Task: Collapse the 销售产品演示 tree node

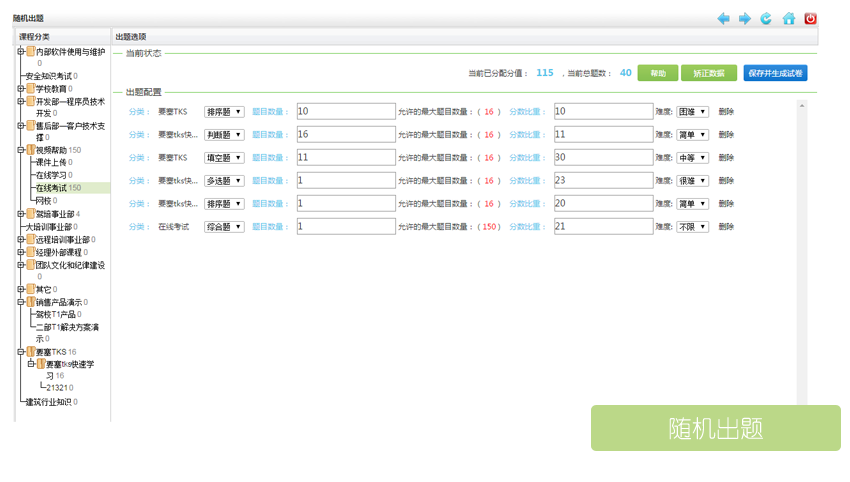Action: tap(20, 302)
